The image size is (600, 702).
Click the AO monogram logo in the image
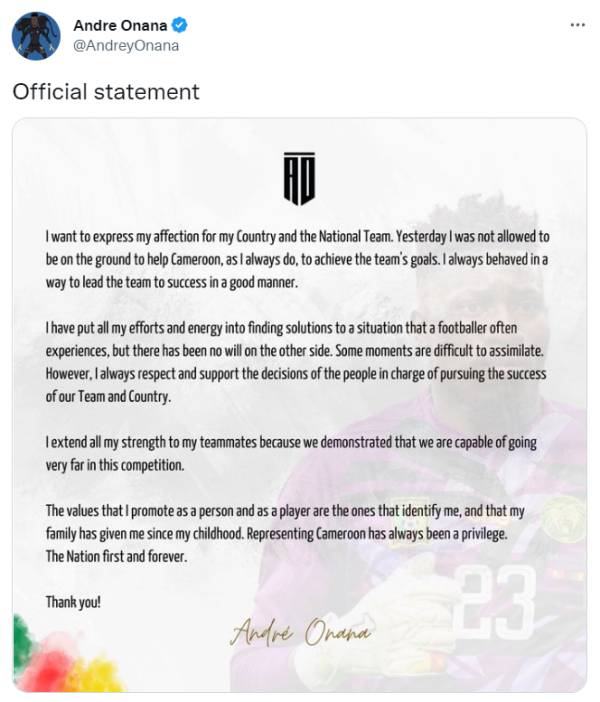pos(299,179)
